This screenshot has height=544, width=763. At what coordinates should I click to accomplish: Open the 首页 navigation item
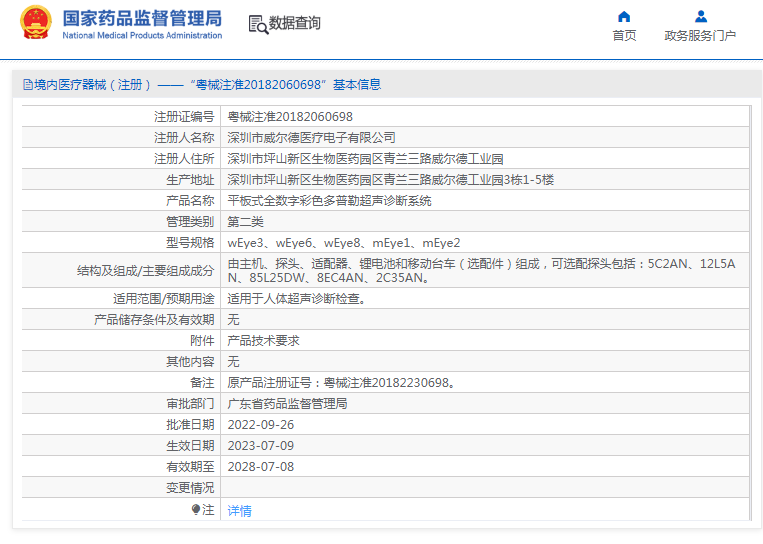[x=624, y=35]
